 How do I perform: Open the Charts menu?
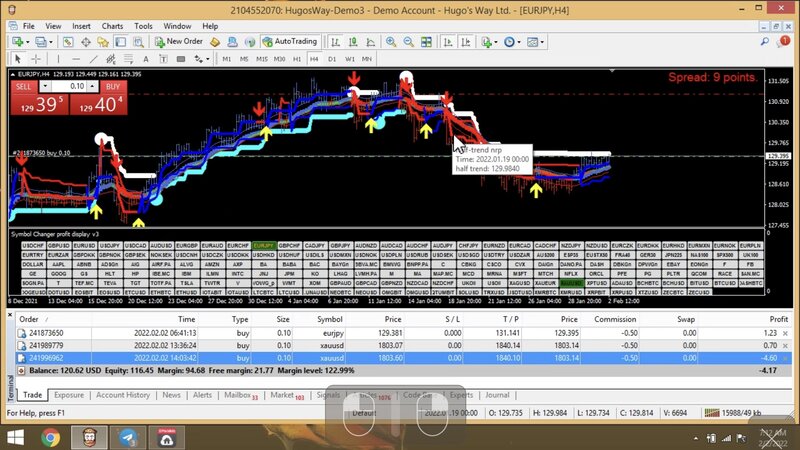coord(112,26)
